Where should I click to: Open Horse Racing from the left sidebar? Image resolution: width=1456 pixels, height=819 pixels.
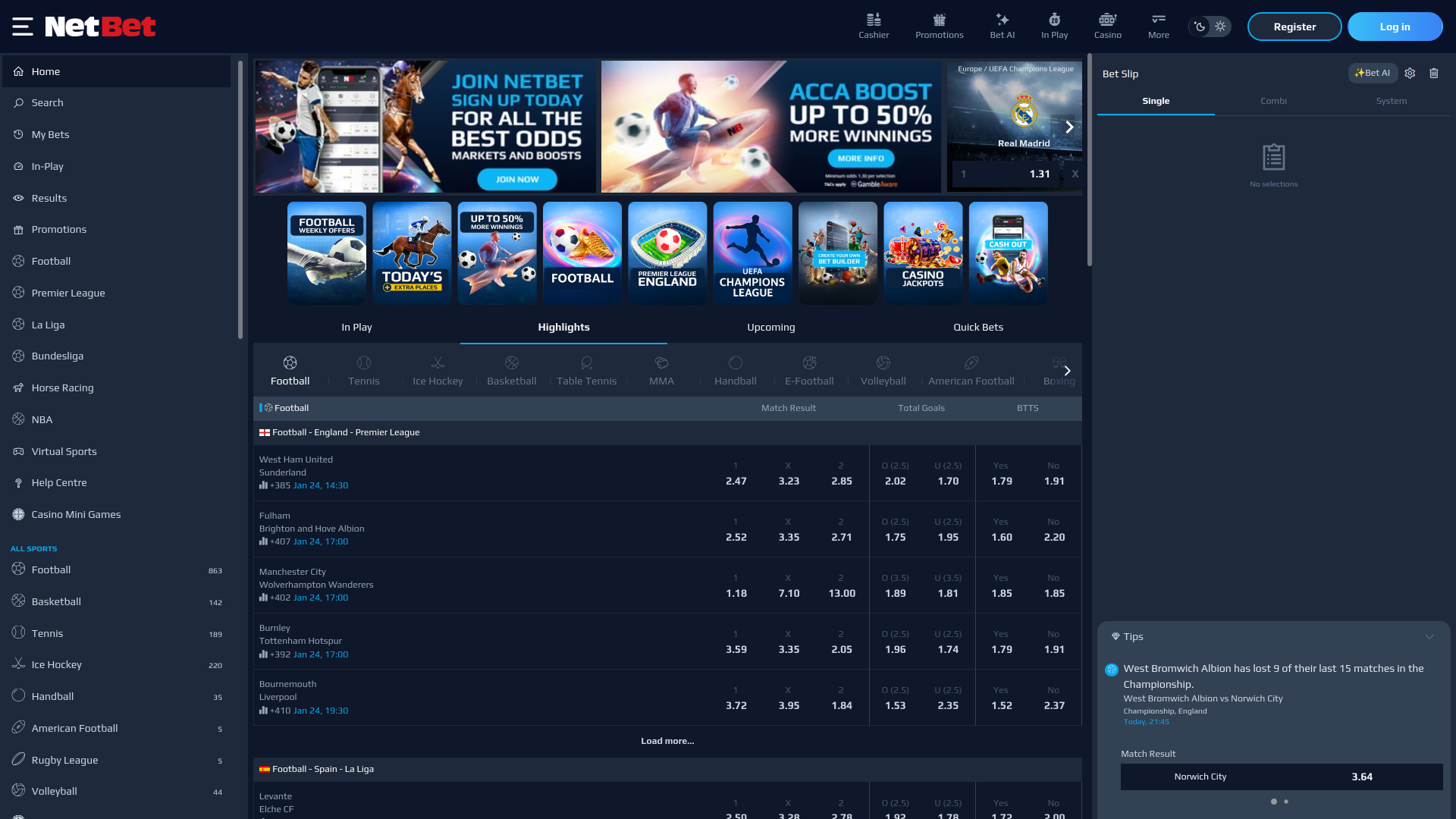click(62, 388)
